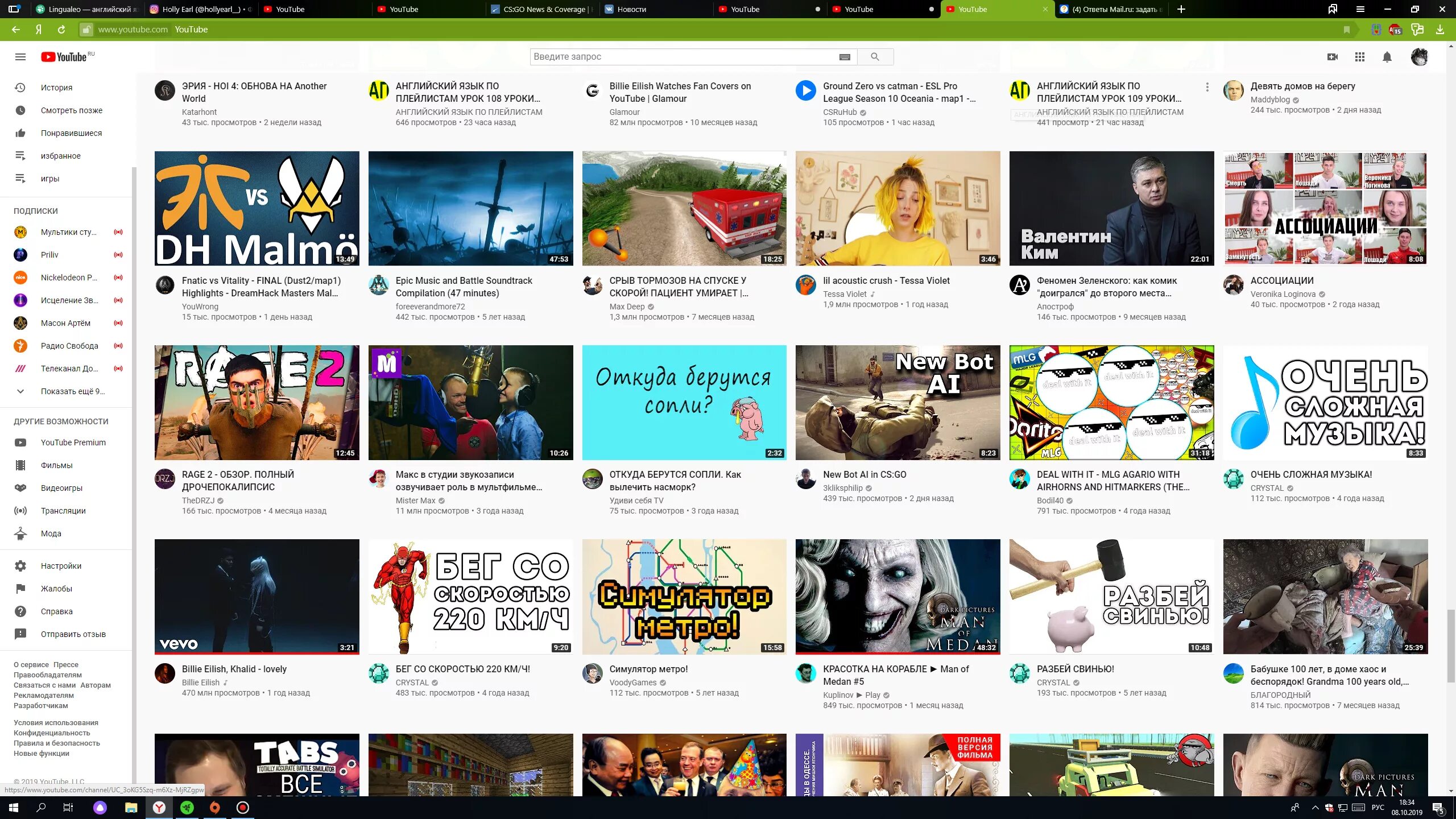Open Видеоигры in the sidebar
The height and width of the screenshot is (819, 1456).
(66, 488)
